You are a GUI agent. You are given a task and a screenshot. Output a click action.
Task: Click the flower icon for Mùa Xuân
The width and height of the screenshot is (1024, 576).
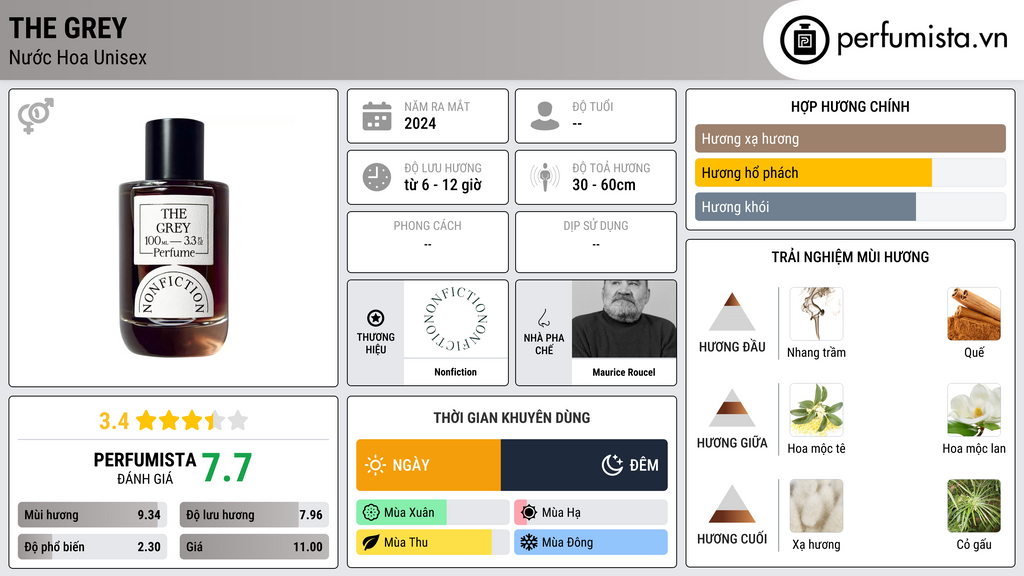(371, 513)
